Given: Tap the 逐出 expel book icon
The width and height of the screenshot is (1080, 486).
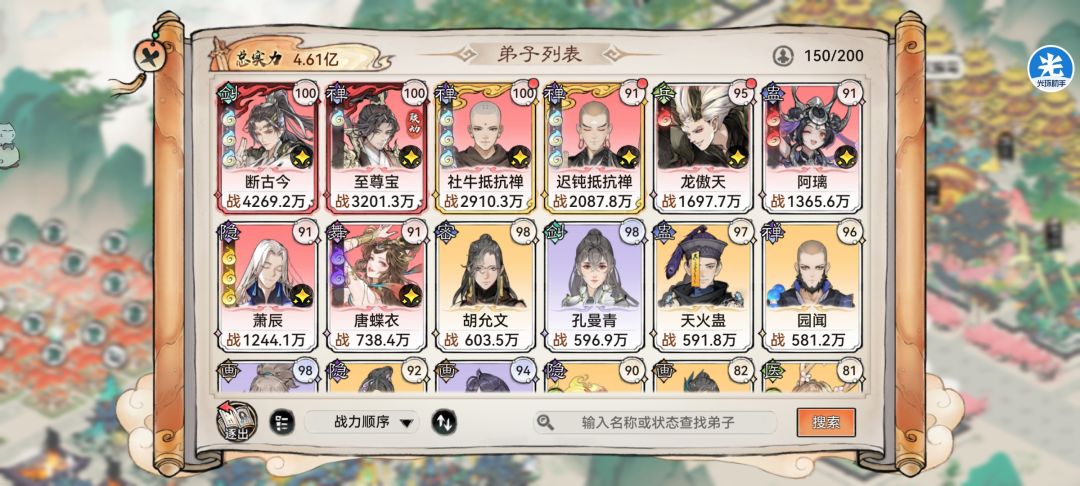Looking at the screenshot, I should pos(236,421).
